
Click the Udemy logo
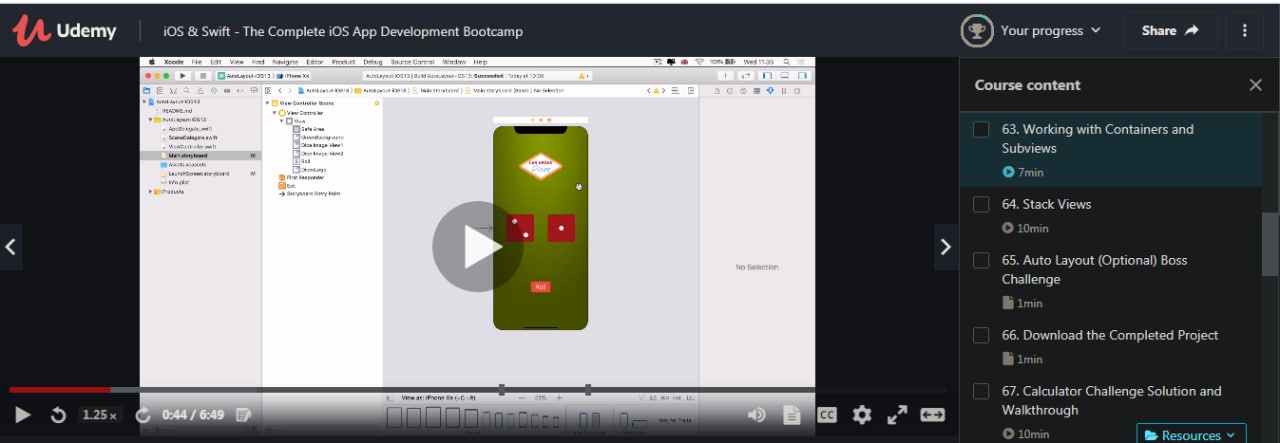[x=64, y=31]
